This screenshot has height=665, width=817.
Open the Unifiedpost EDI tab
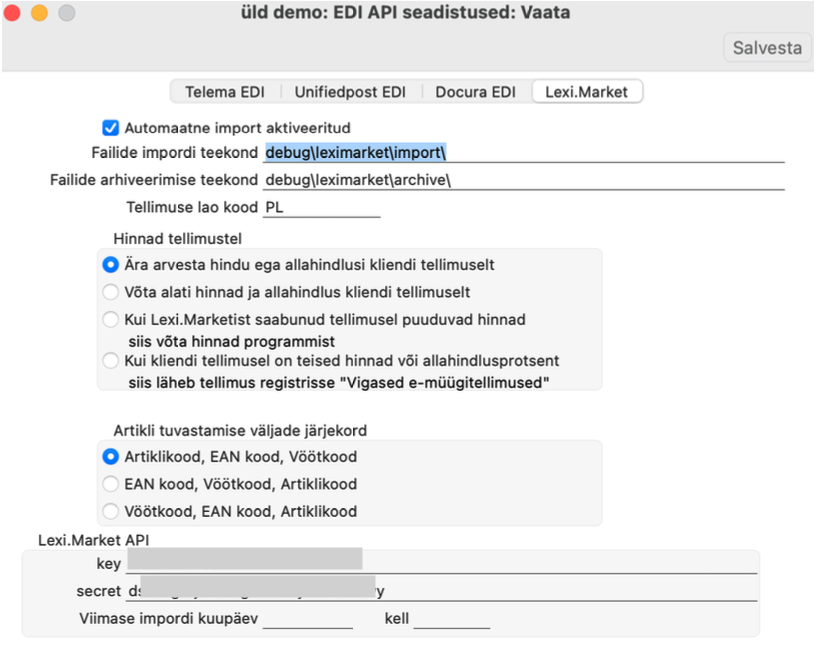coord(350,92)
